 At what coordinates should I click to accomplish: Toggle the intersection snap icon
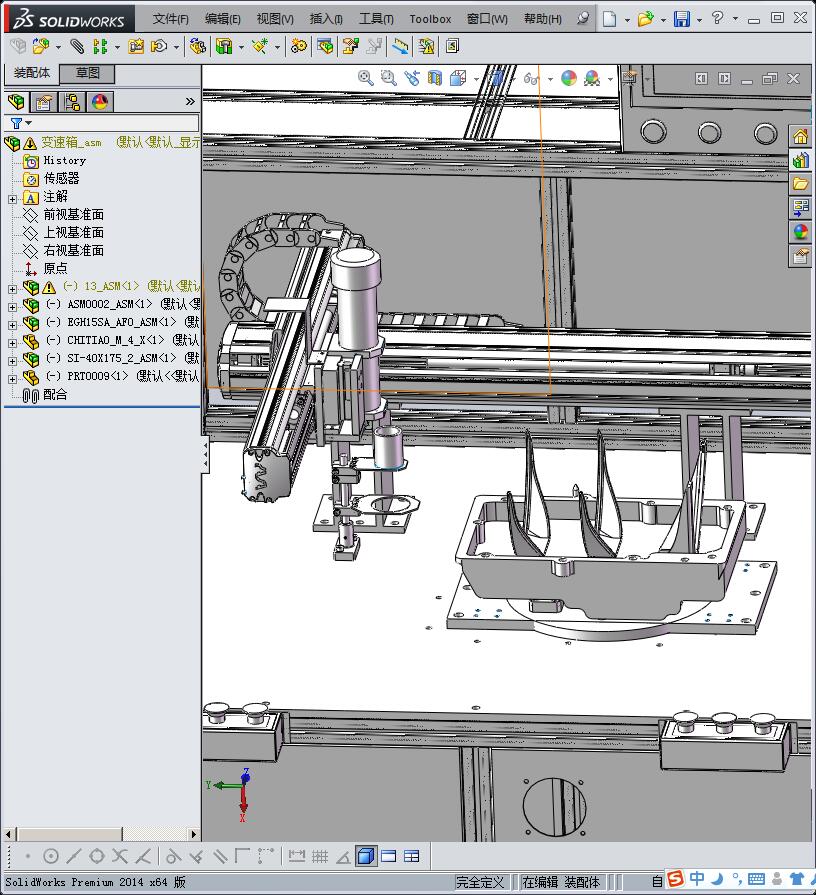pyautogui.click(x=120, y=856)
